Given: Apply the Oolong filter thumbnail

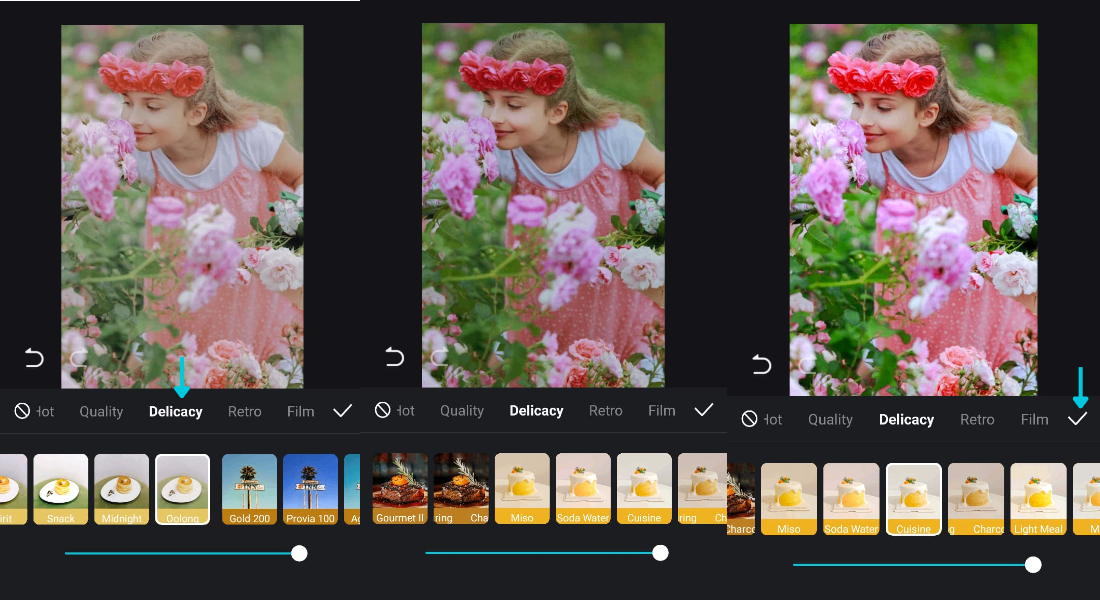Looking at the screenshot, I should tap(182, 489).
